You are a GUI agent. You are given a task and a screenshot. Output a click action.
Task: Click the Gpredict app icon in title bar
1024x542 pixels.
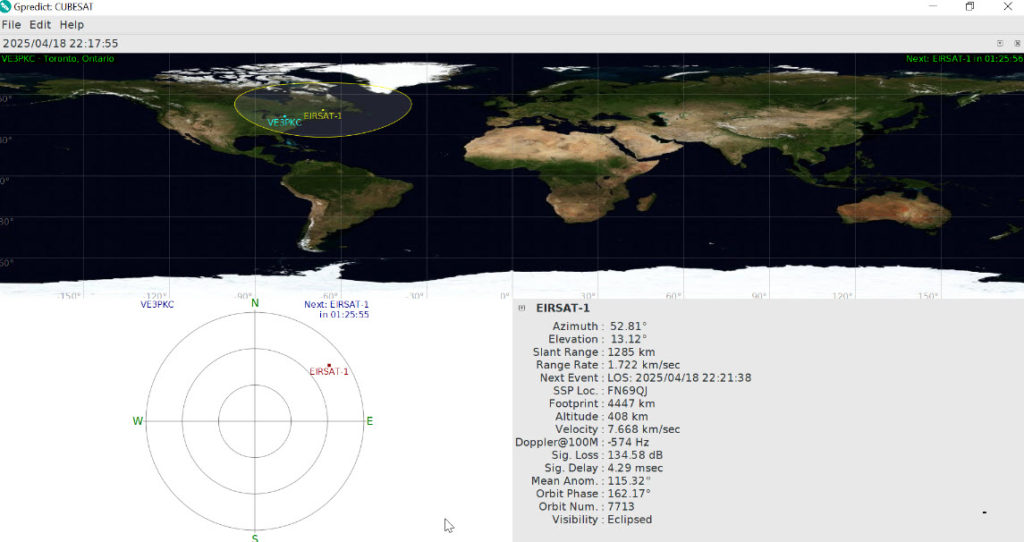point(6,7)
